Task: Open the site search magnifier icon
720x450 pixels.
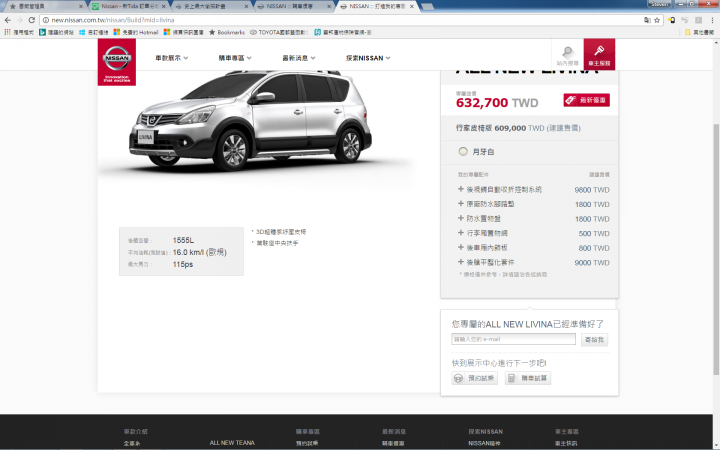Action: (568, 55)
